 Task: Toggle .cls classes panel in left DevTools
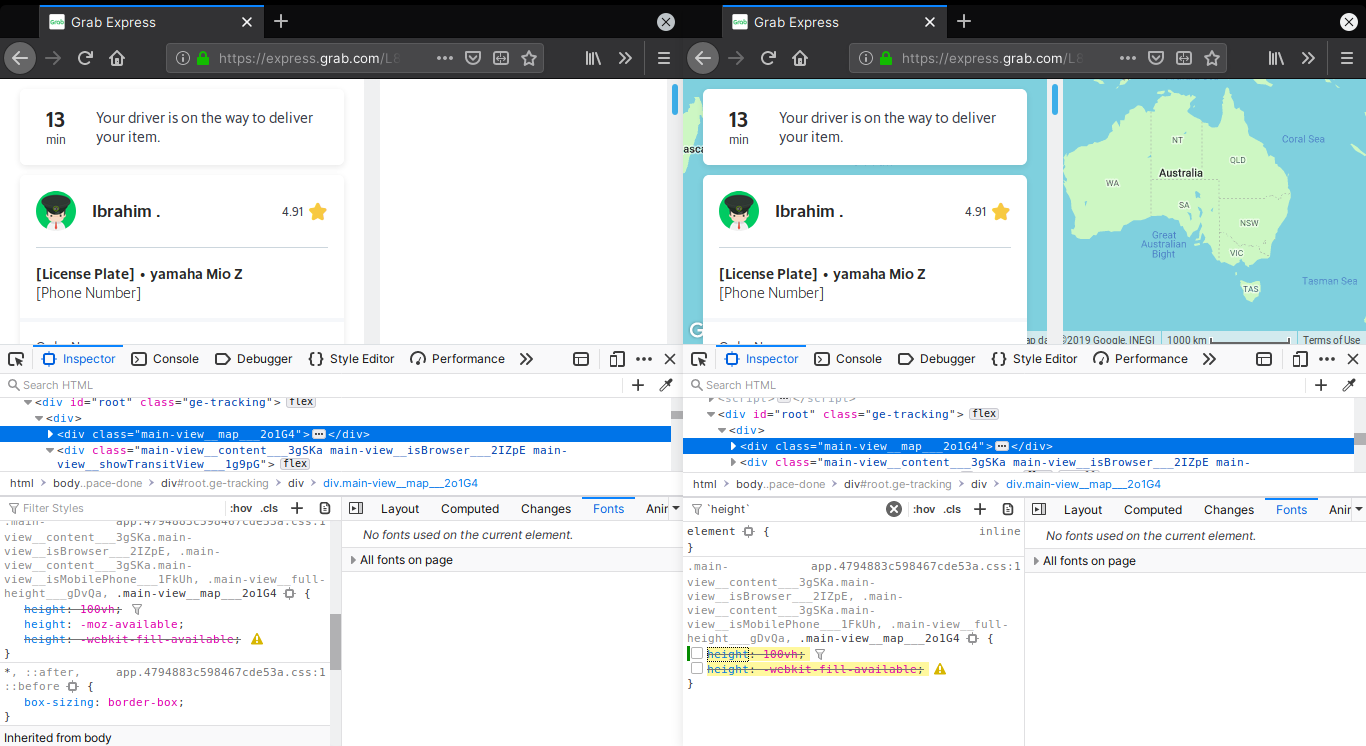click(x=269, y=509)
